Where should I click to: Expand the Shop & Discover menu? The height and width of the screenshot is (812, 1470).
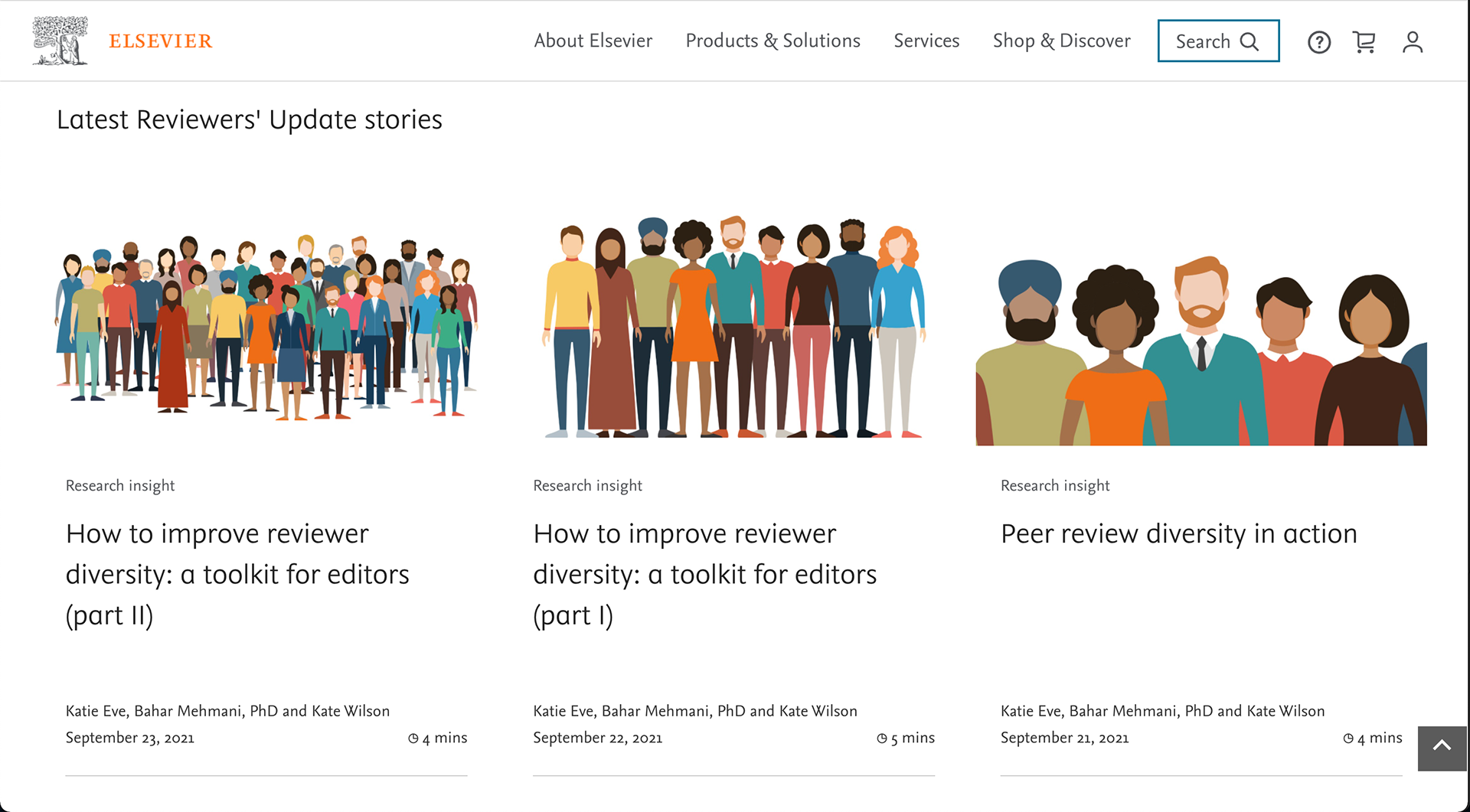click(x=1061, y=41)
